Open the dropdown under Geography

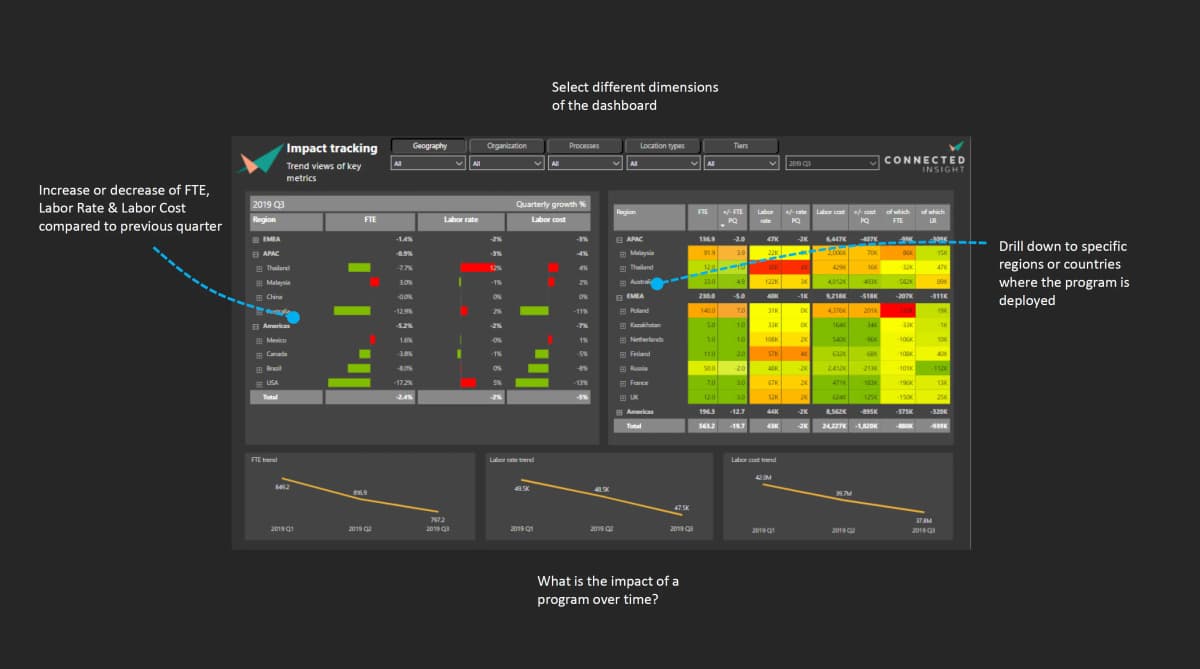click(427, 163)
